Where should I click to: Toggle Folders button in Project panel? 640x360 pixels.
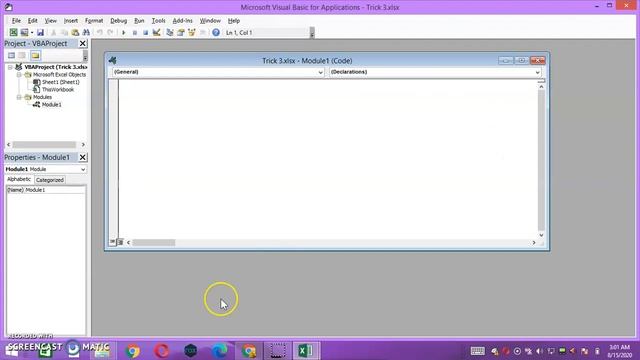click(36, 56)
